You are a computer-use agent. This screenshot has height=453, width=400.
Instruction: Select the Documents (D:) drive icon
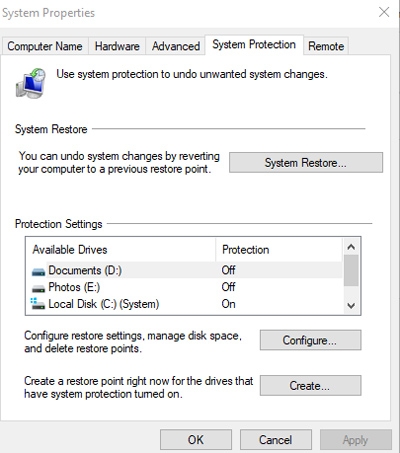38,272
